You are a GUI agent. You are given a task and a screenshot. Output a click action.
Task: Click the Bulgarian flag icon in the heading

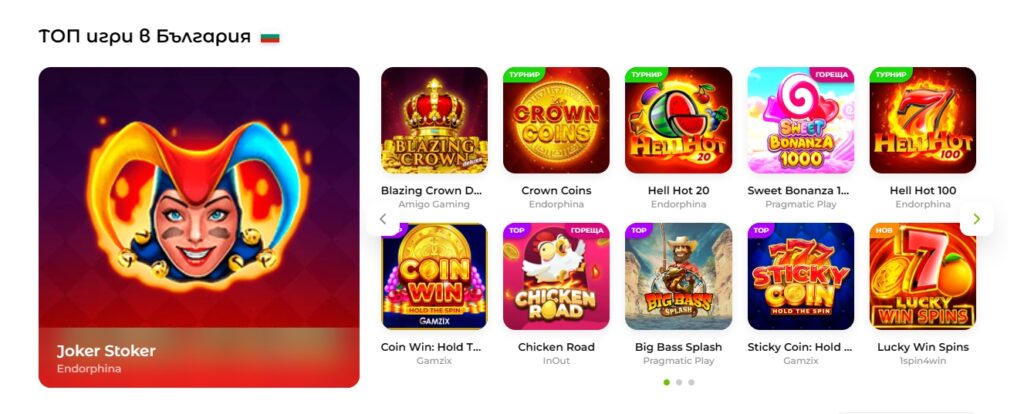pos(270,37)
